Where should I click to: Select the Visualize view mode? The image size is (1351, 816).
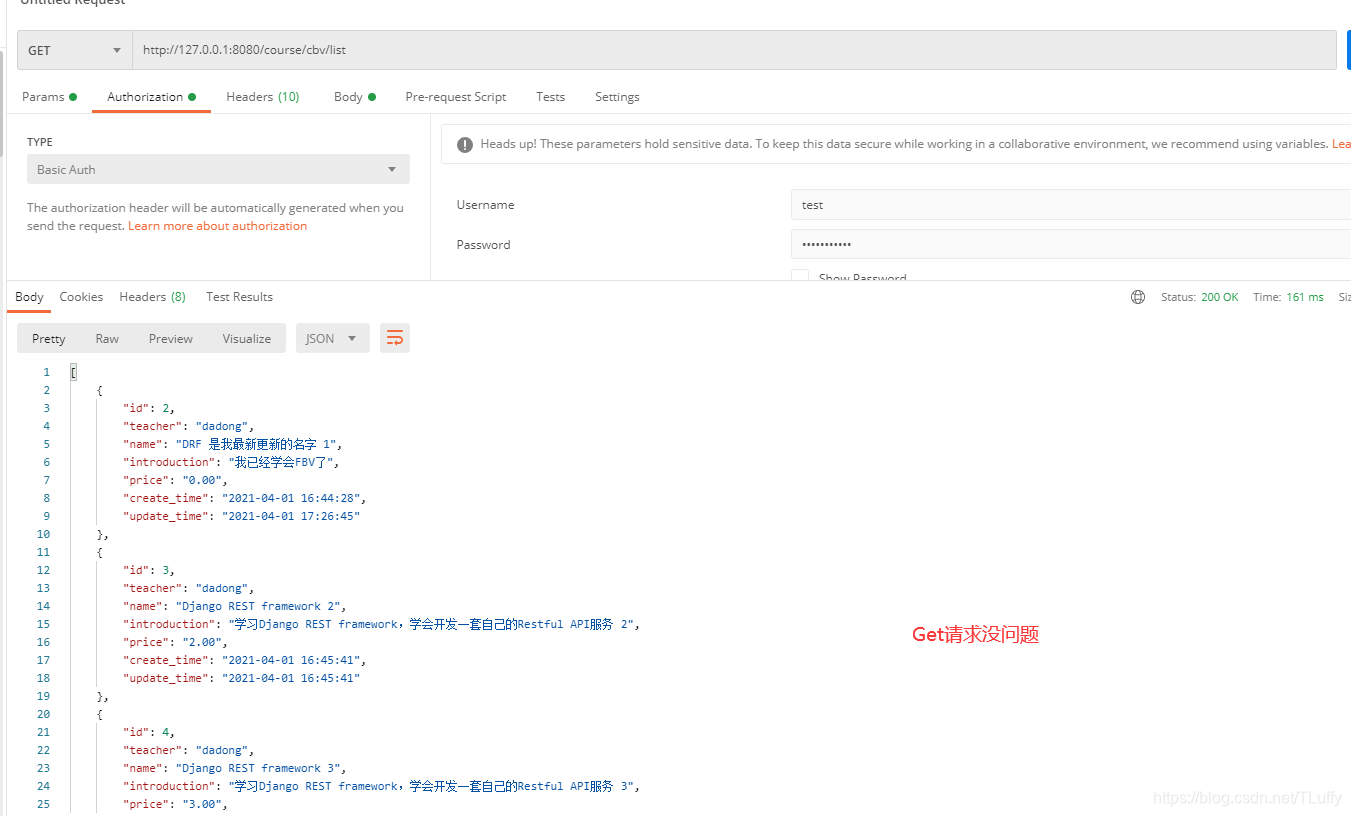(x=247, y=338)
